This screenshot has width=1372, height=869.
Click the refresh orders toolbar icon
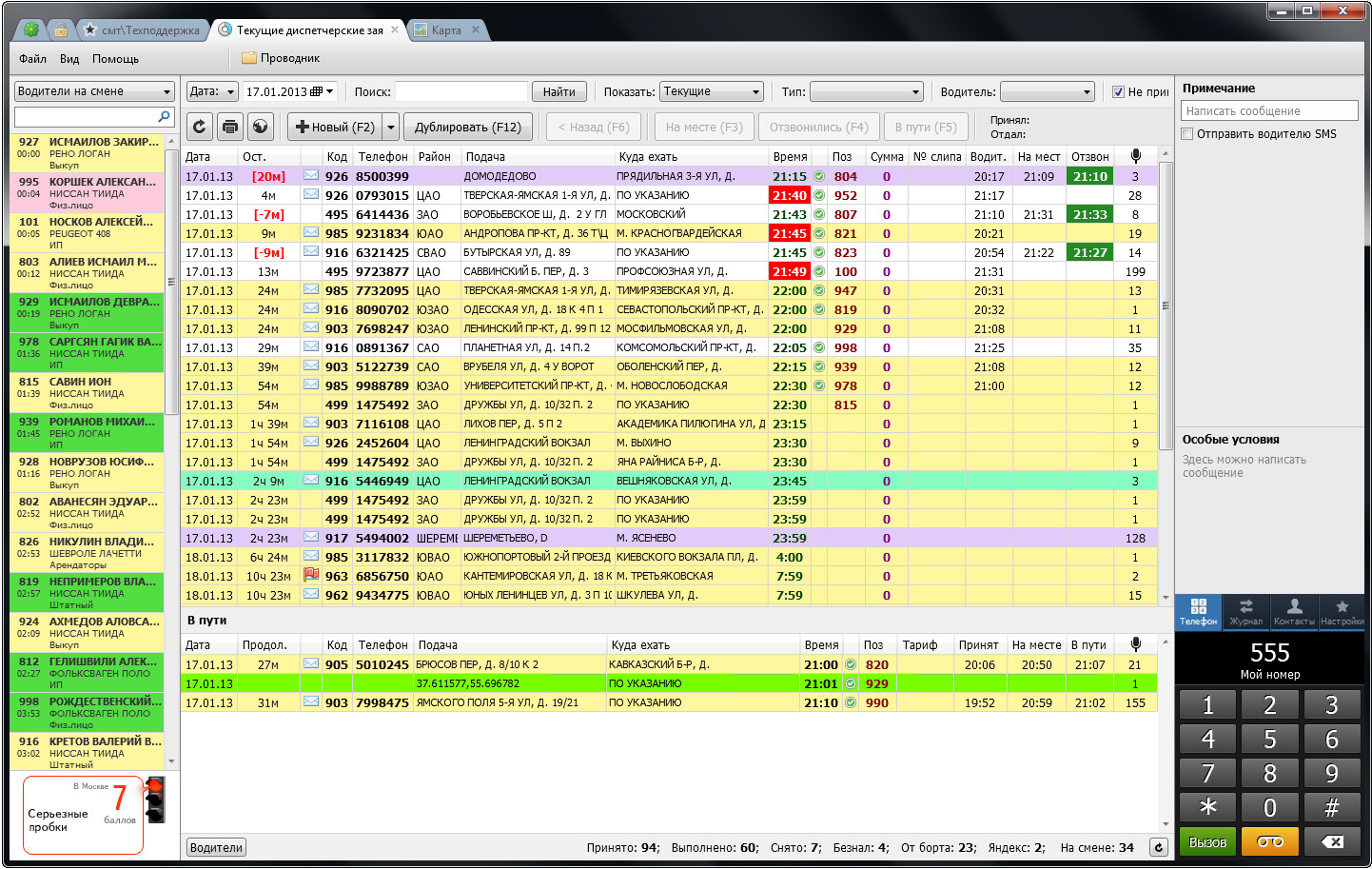coord(199,127)
